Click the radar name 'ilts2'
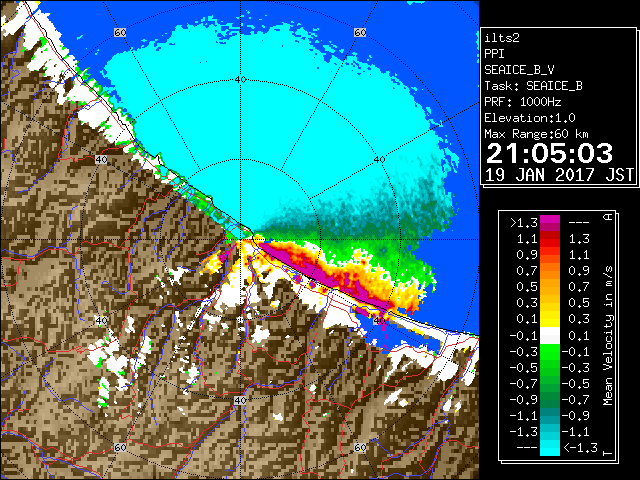 502,38
